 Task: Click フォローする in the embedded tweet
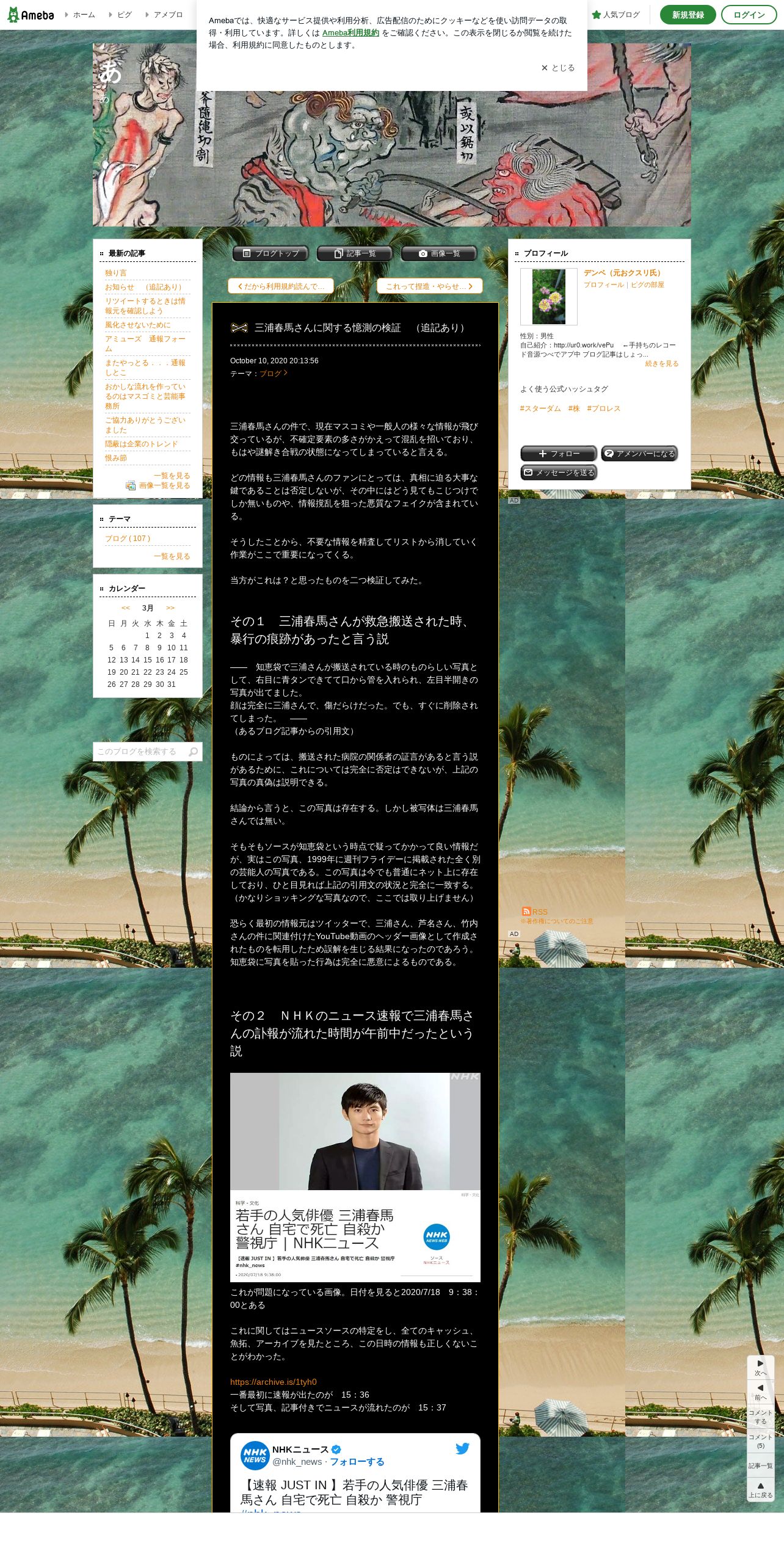[x=357, y=1461]
